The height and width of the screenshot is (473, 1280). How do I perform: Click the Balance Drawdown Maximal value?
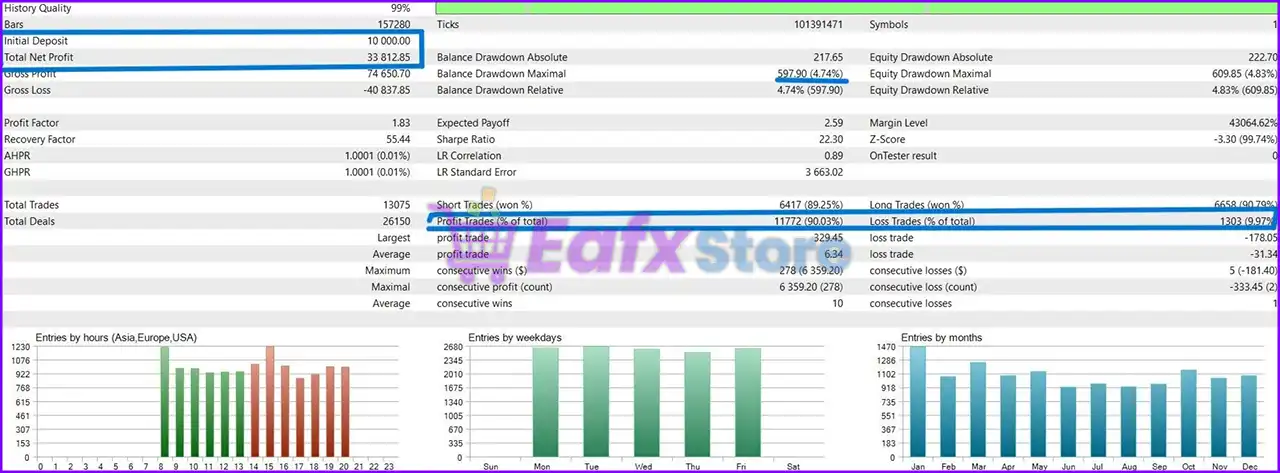[x=810, y=74]
